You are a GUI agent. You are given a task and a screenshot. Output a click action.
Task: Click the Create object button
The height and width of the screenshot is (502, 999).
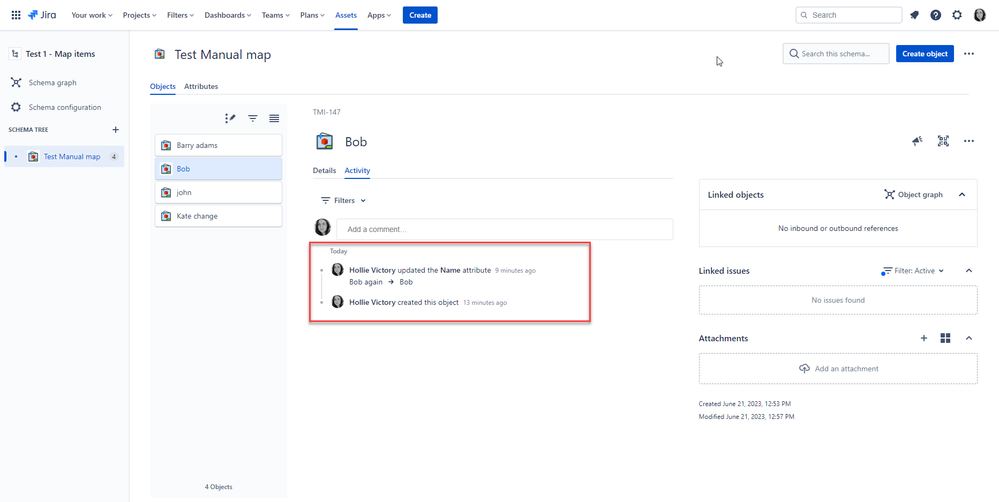925,54
